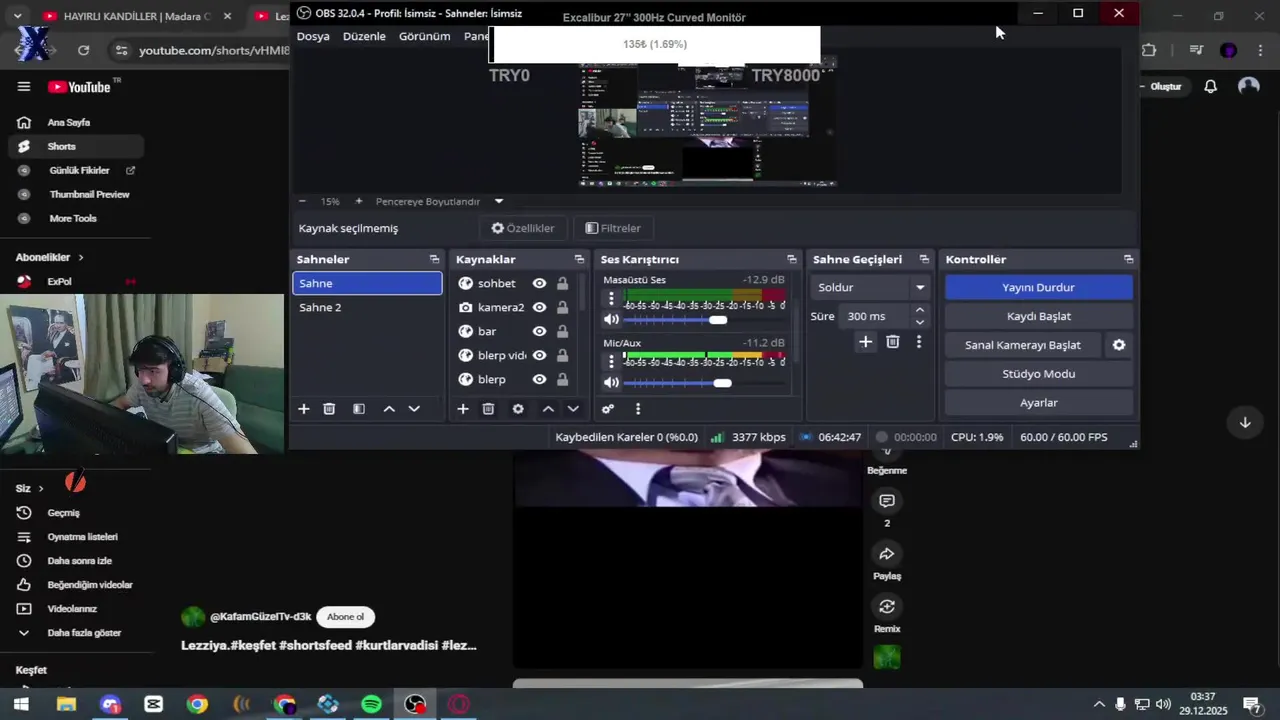Move scene up in Sahneler panel

click(389, 409)
